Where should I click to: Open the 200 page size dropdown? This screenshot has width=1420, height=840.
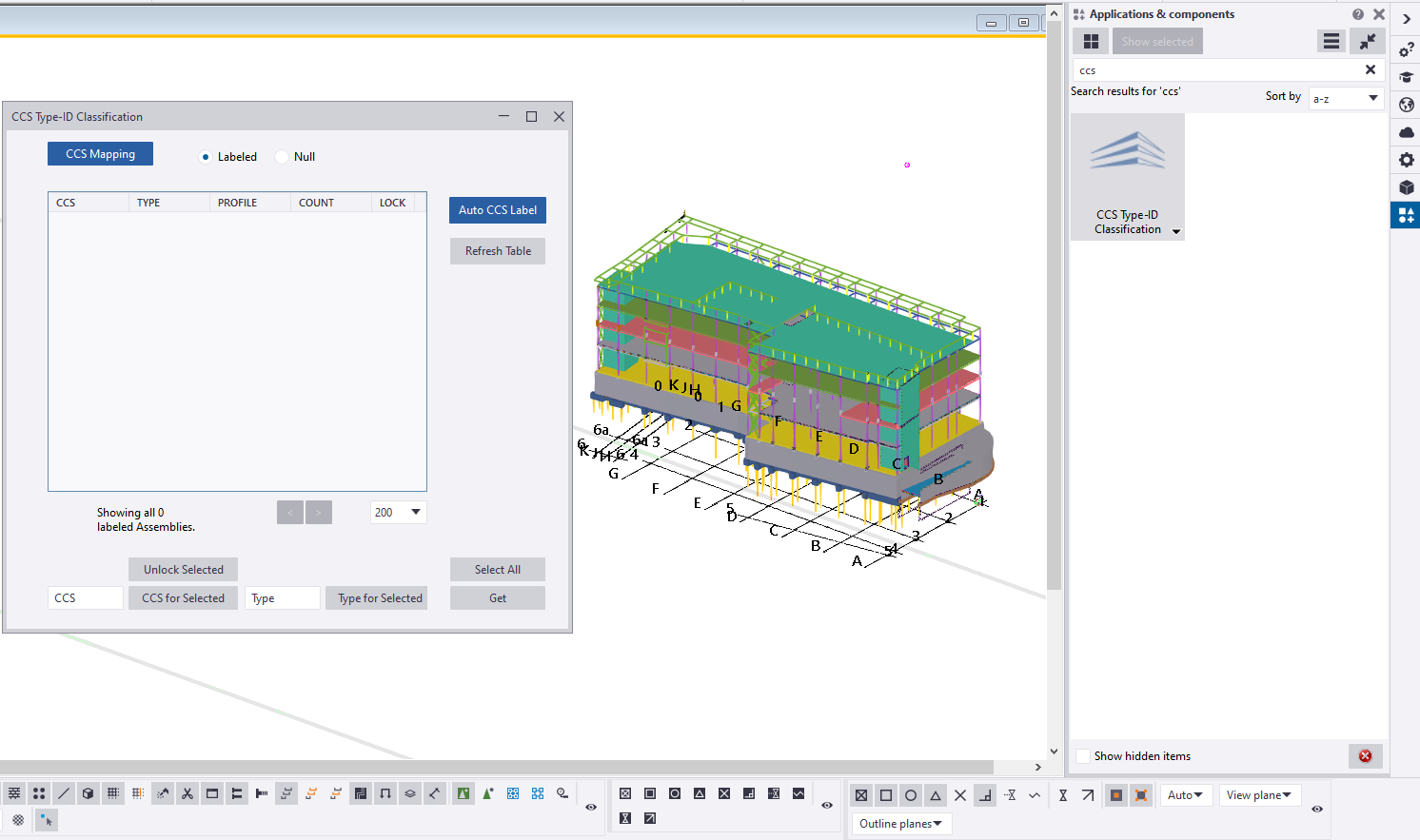pos(398,512)
